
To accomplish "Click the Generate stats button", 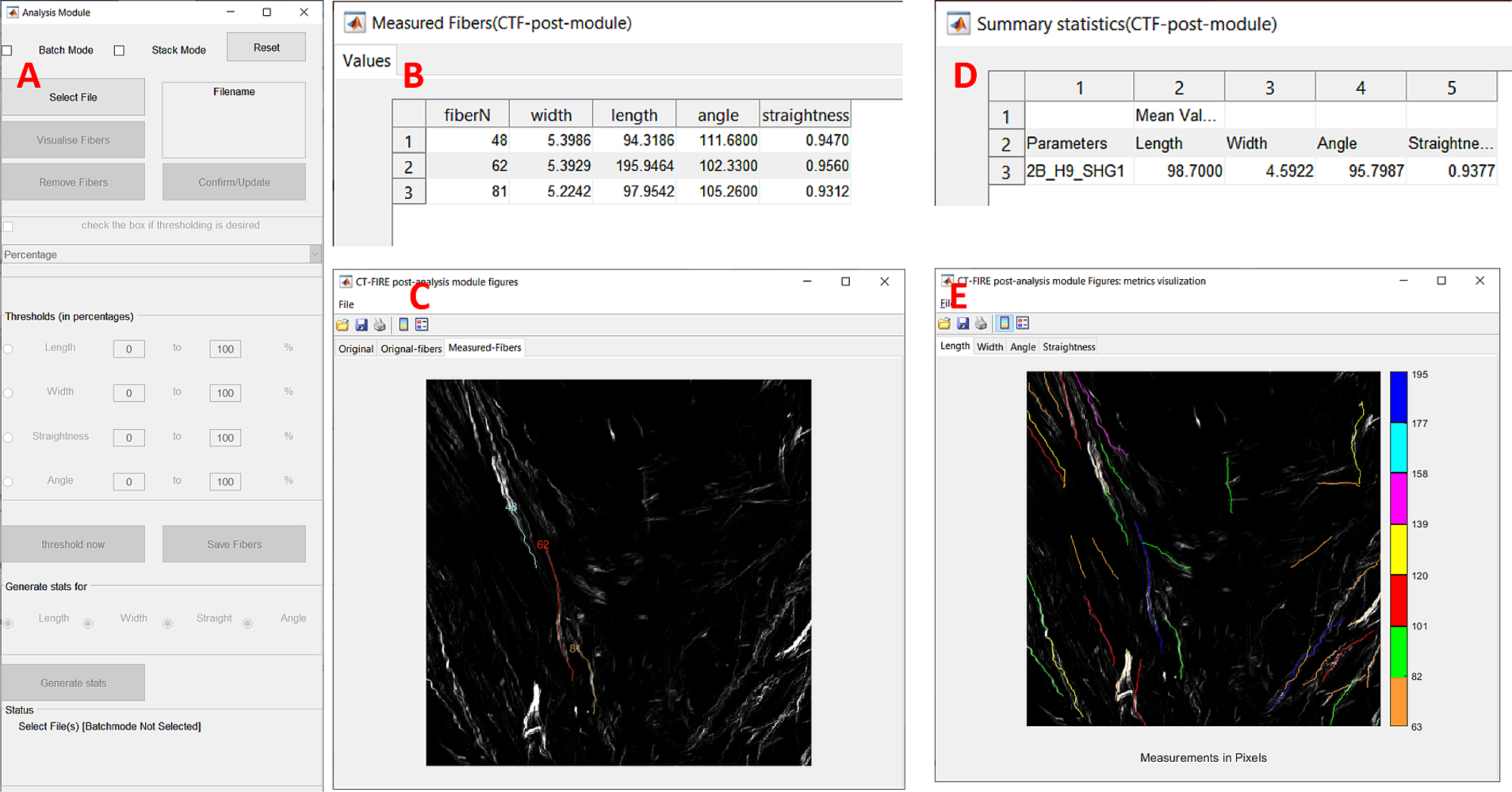I will (x=73, y=682).
